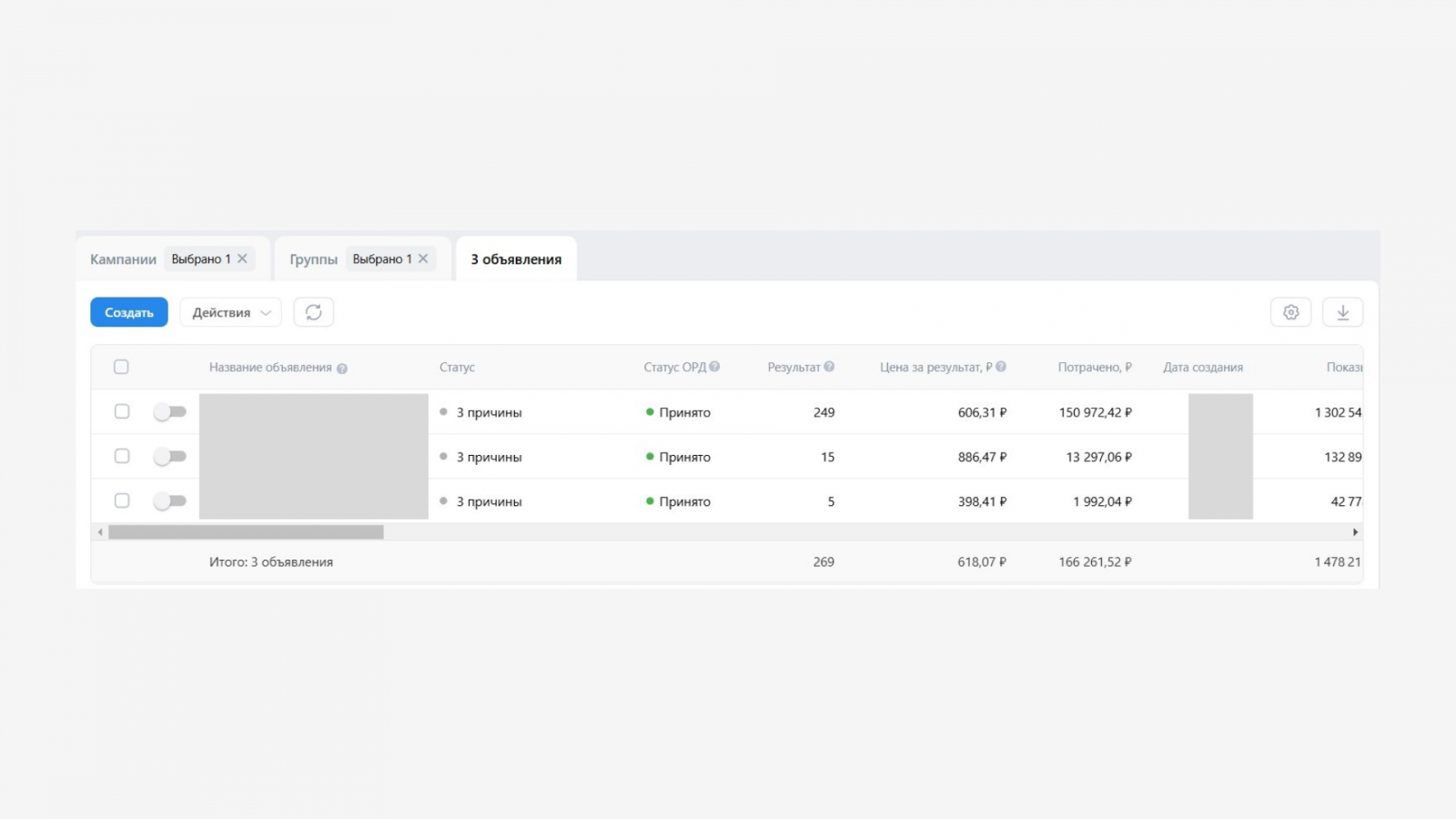Click 3 причины status in 5 row

click(x=489, y=501)
